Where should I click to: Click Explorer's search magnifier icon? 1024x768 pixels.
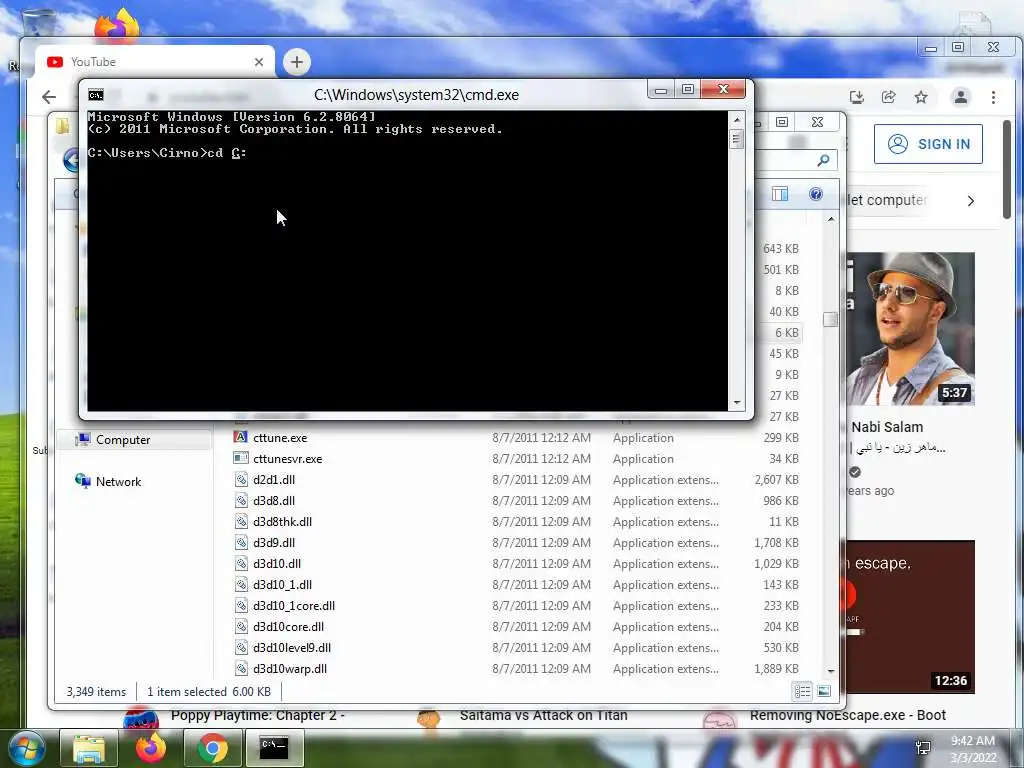(823, 159)
